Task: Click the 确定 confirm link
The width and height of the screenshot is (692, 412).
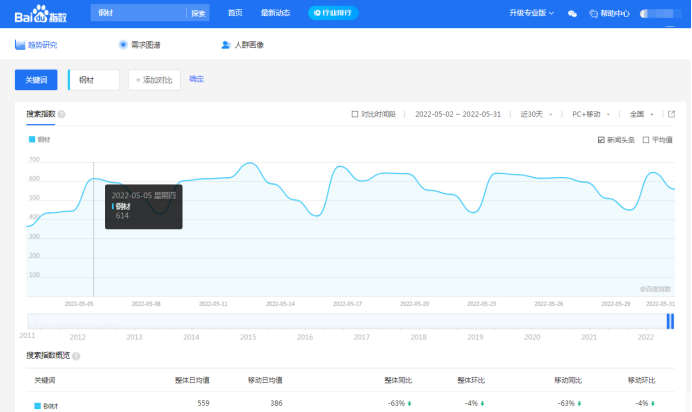Action: pos(196,79)
